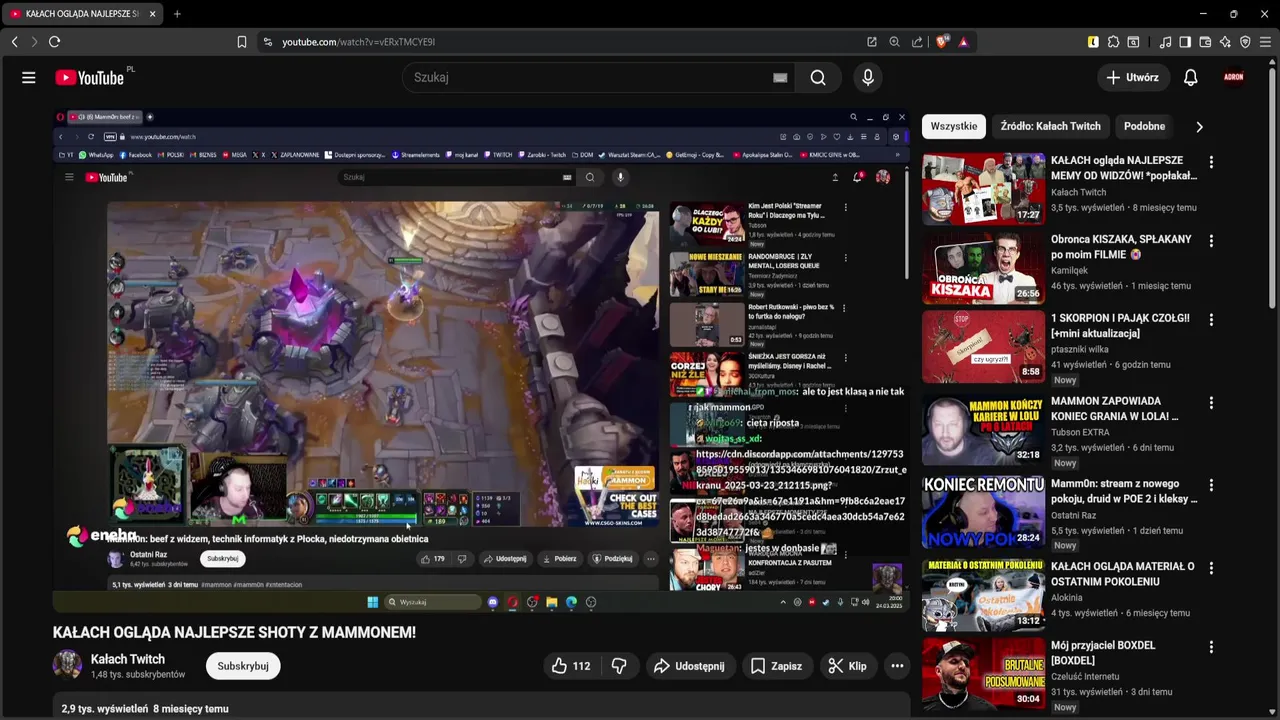Open options for Obrońca KISZAKA video
This screenshot has width=1280, height=720.
click(x=1211, y=240)
